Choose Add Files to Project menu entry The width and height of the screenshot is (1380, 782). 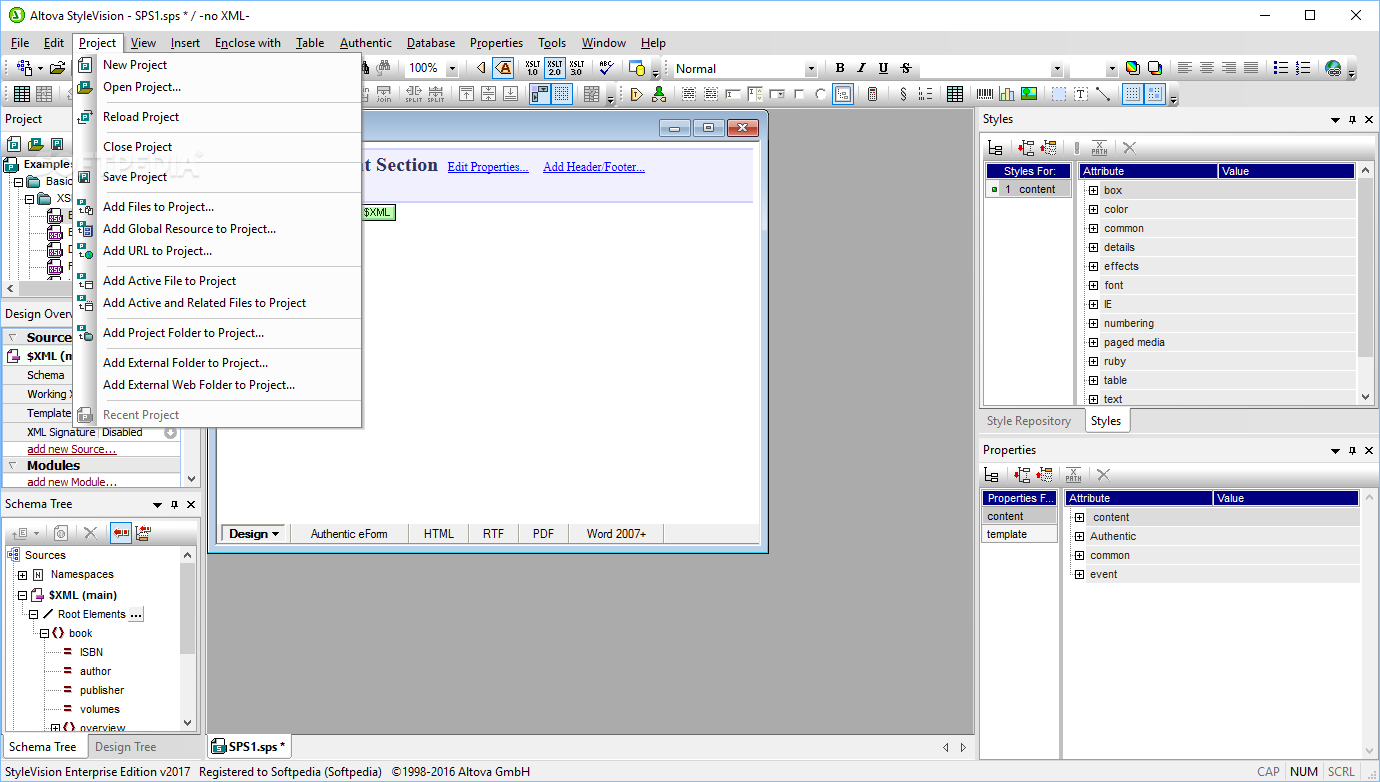[x=158, y=207]
